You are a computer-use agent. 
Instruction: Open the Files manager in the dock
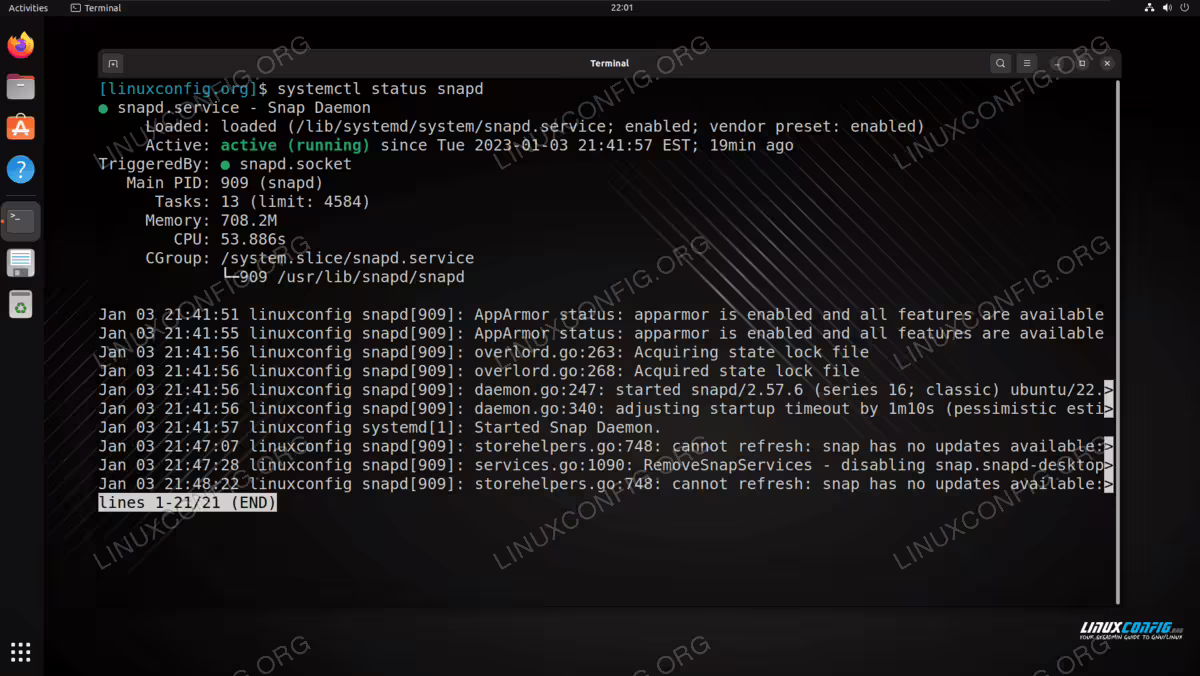pyautogui.click(x=21, y=87)
